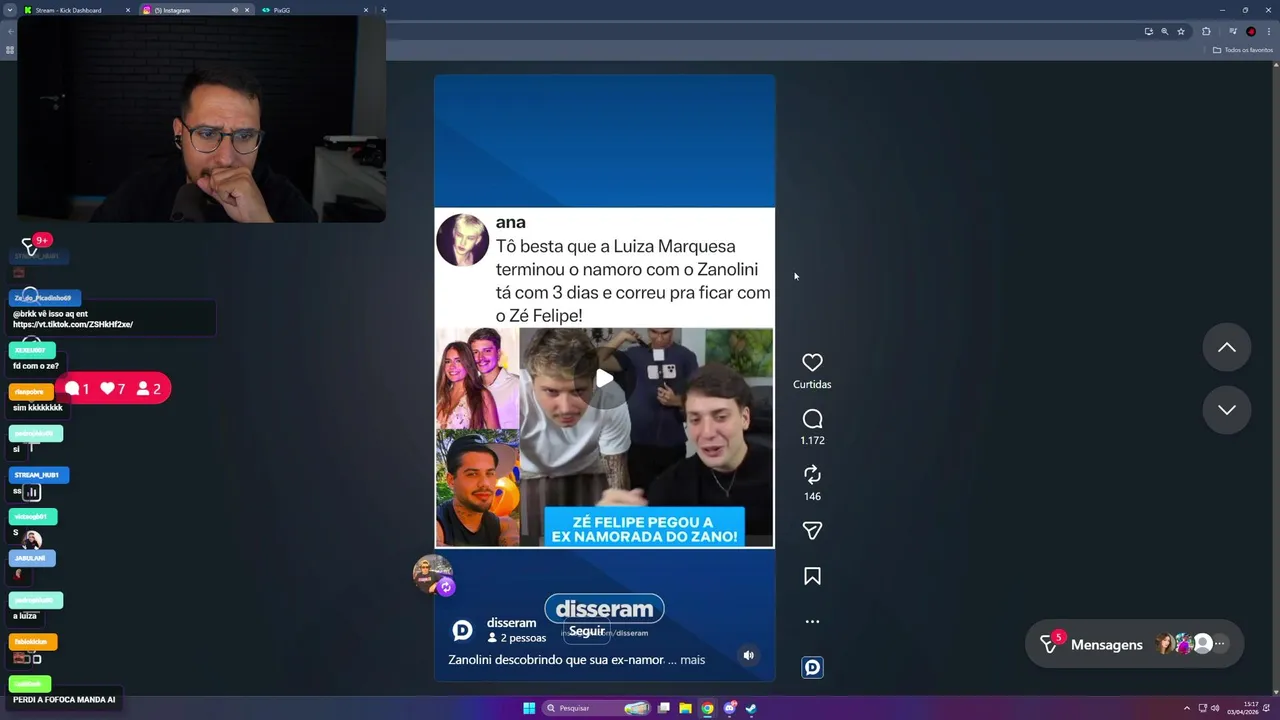Screen dimensions: 1280x720
Task: Open Chrome from the taskbar
Action: pos(707,708)
